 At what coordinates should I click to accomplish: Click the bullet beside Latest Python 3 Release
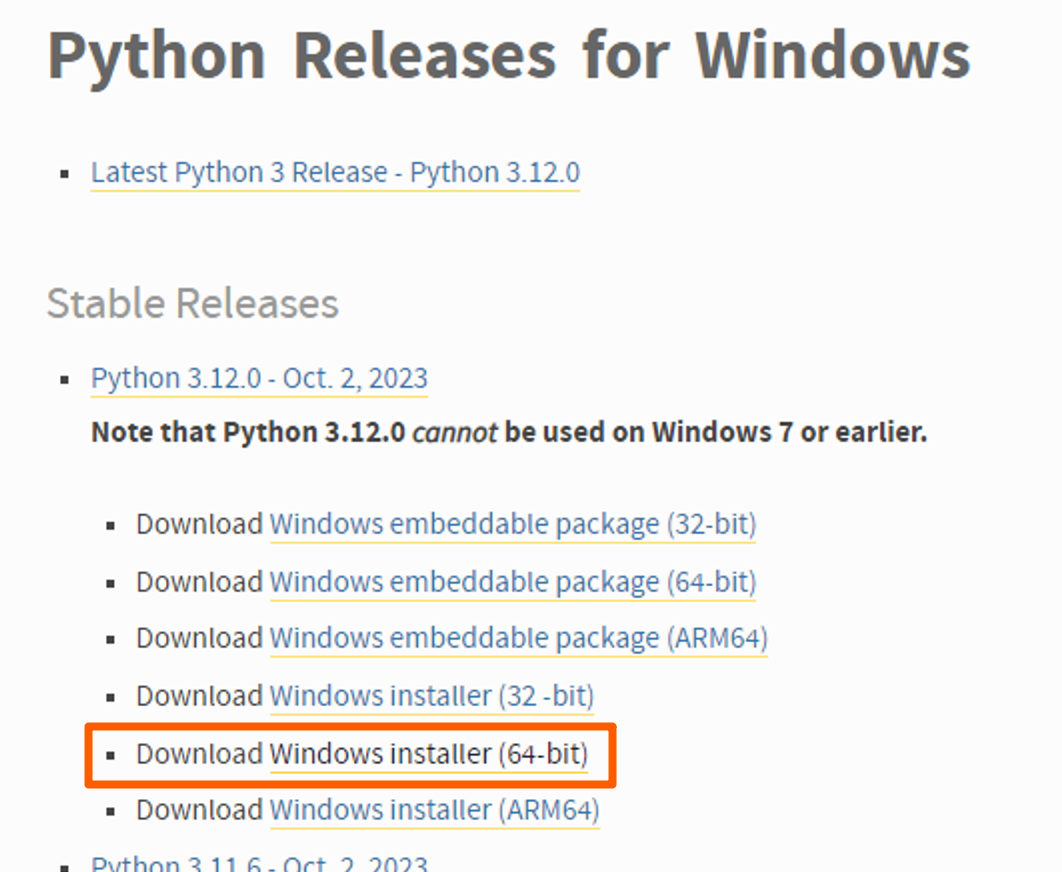pyautogui.click(x=62, y=172)
